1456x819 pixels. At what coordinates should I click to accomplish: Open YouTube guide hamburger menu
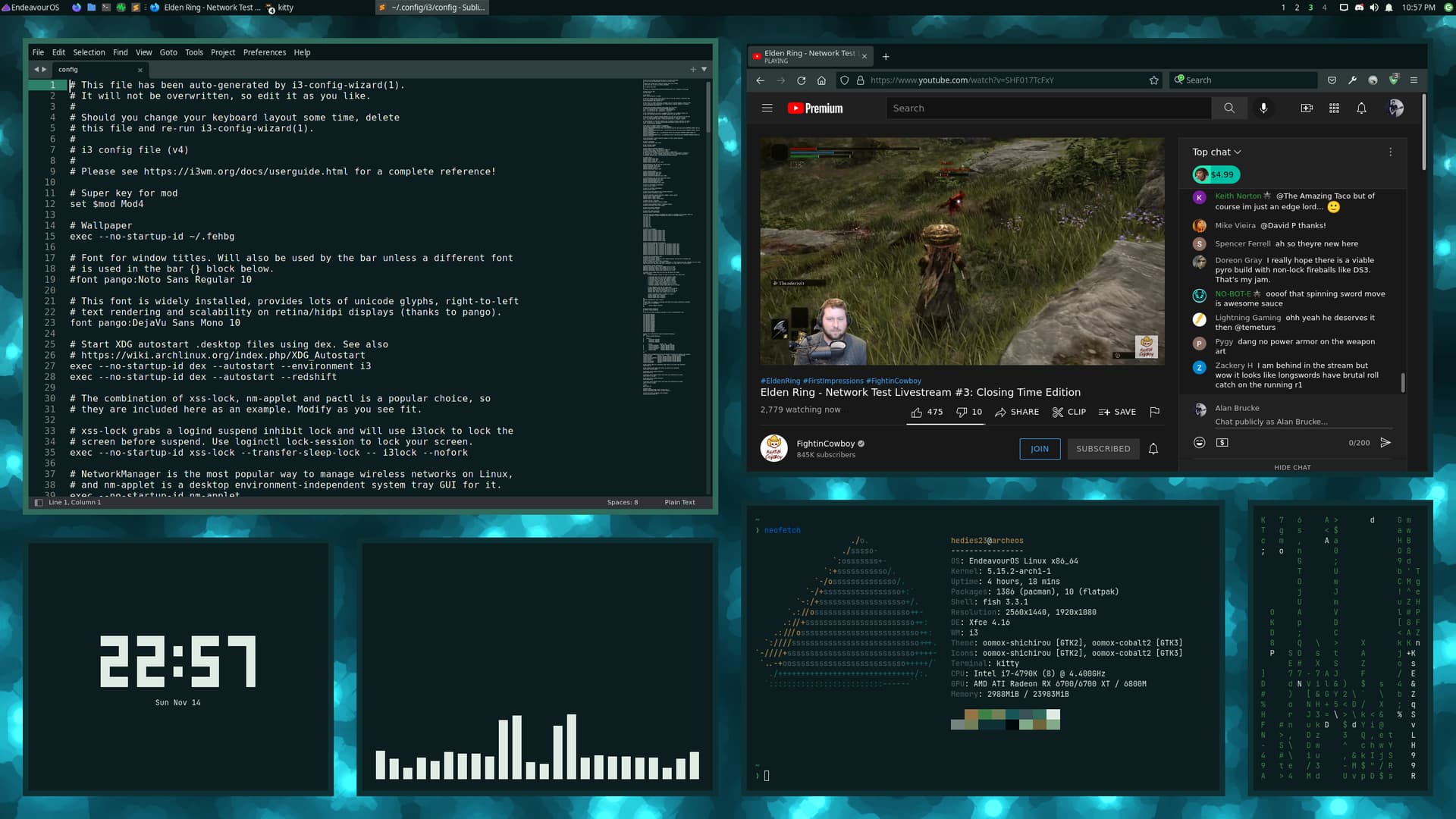[767, 108]
